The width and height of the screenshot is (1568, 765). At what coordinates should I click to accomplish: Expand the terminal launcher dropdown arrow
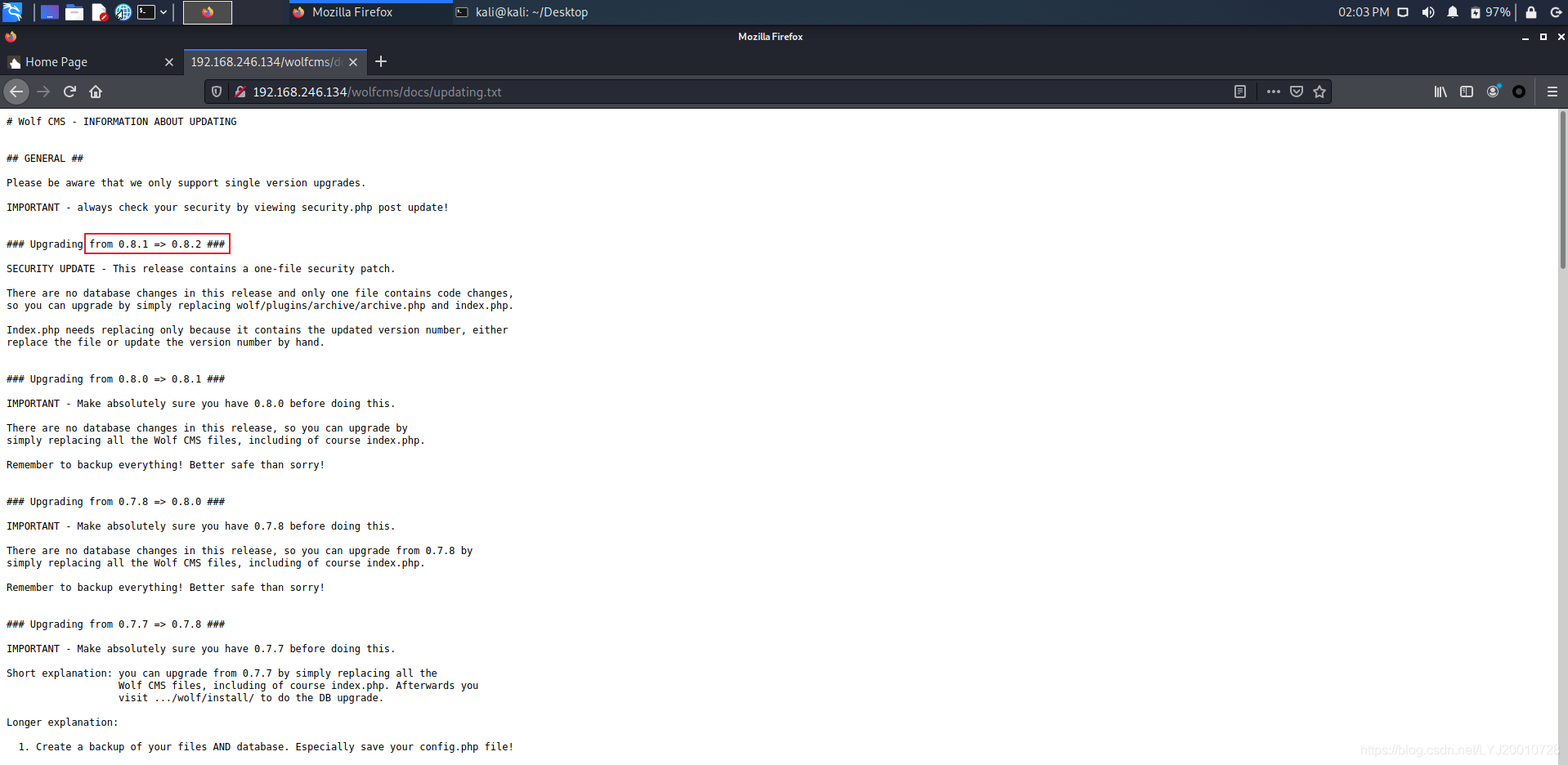coord(164,12)
